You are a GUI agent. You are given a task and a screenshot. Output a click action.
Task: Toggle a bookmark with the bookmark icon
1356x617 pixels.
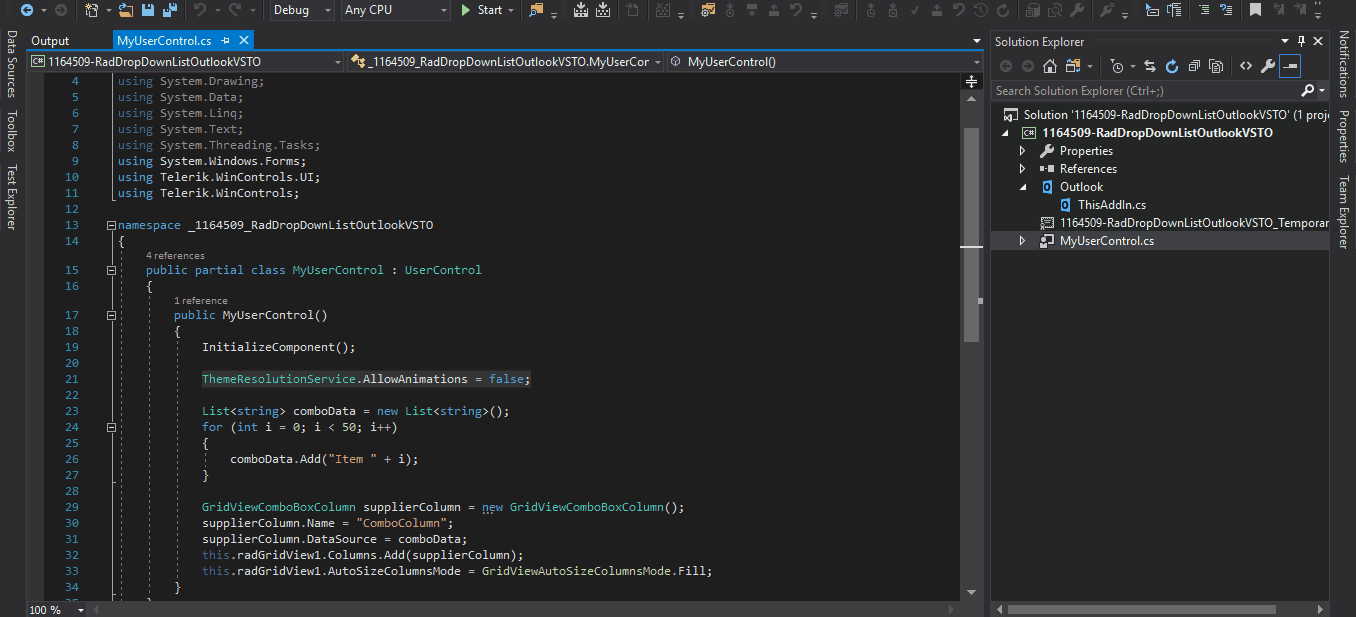point(1255,10)
